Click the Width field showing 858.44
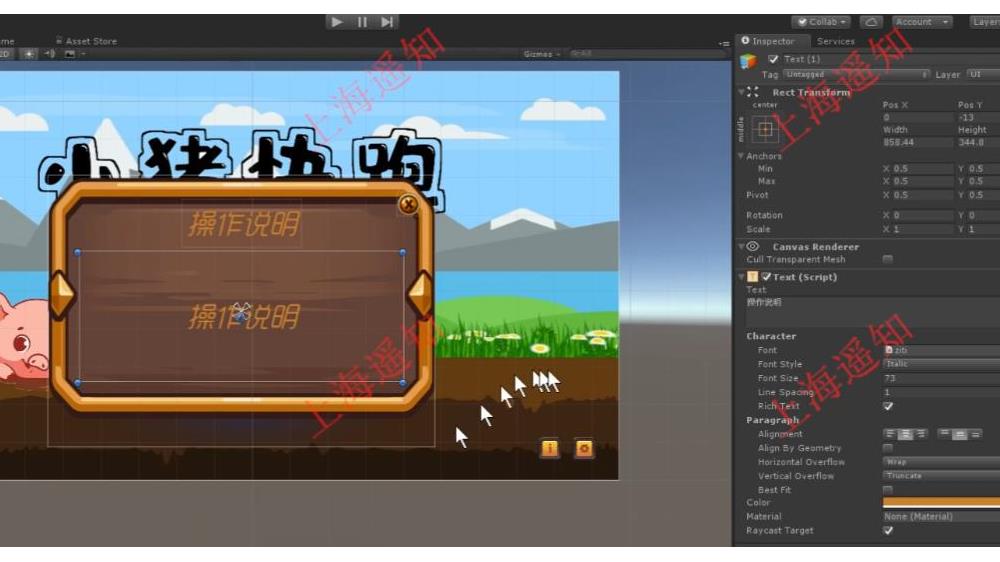 tap(917, 142)
